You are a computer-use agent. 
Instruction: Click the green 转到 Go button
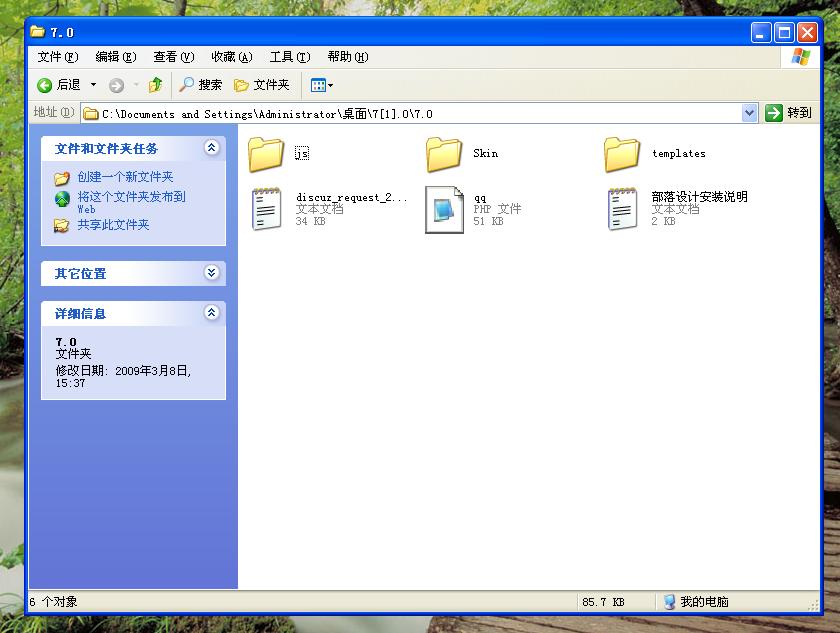click(788, 113)
